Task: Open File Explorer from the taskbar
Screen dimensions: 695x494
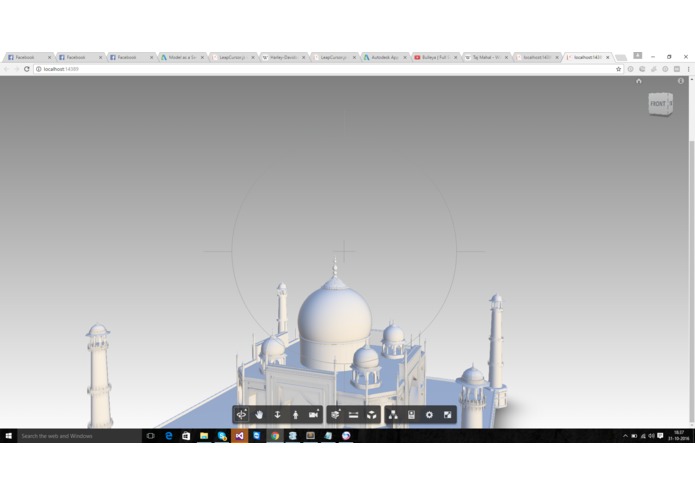Action: coord(204,436)
